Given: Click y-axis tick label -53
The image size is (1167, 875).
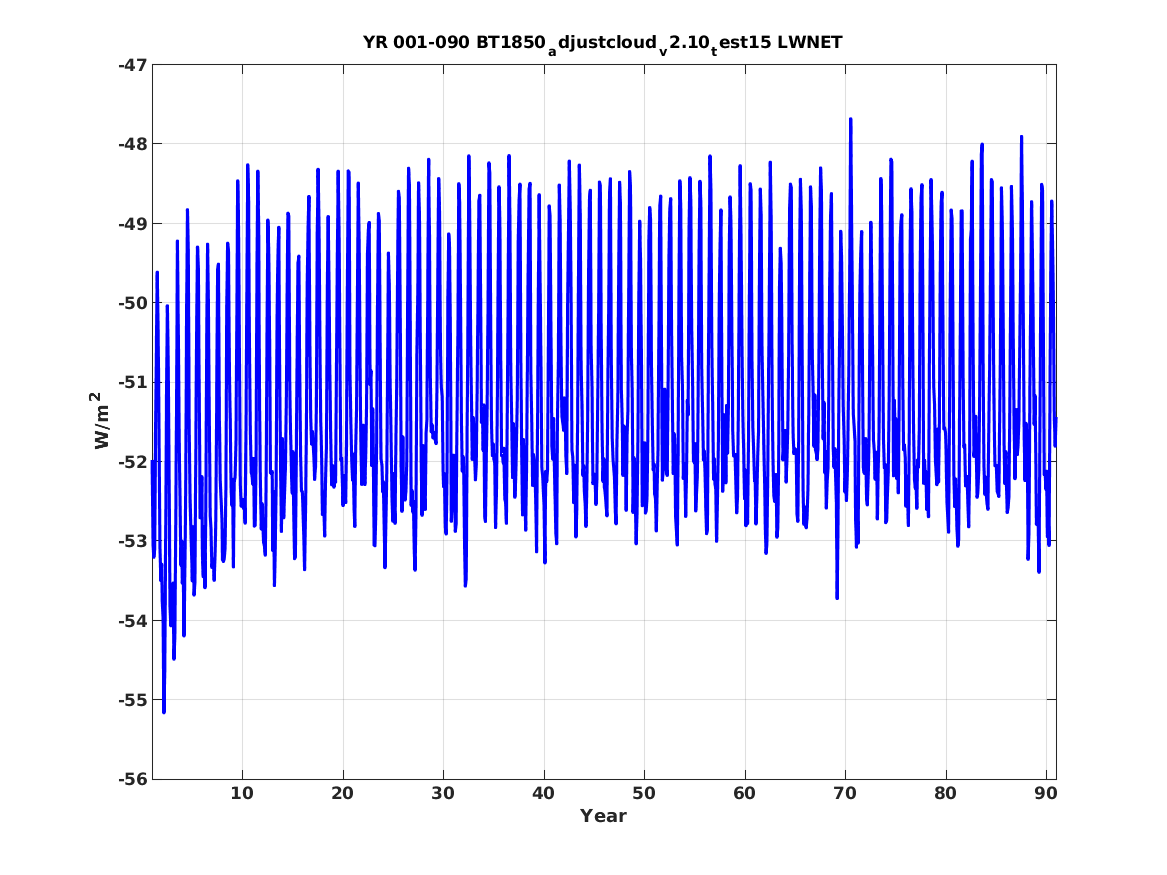Looking at the screenshot, I should click(x=132, y=541).
